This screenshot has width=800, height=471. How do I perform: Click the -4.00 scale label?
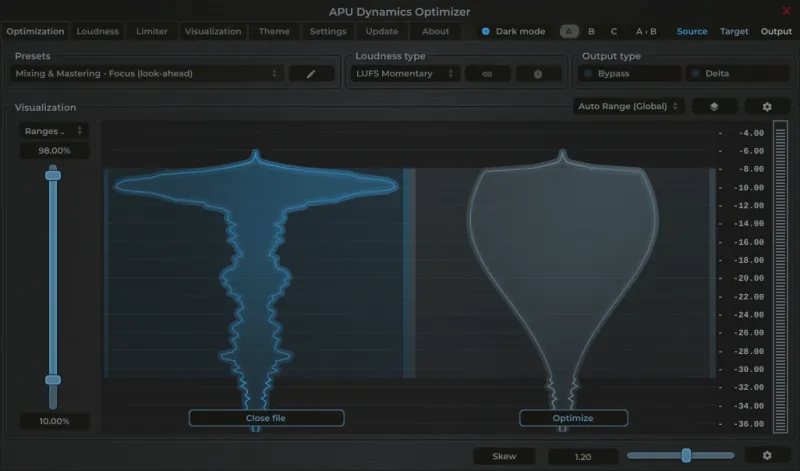751,133
